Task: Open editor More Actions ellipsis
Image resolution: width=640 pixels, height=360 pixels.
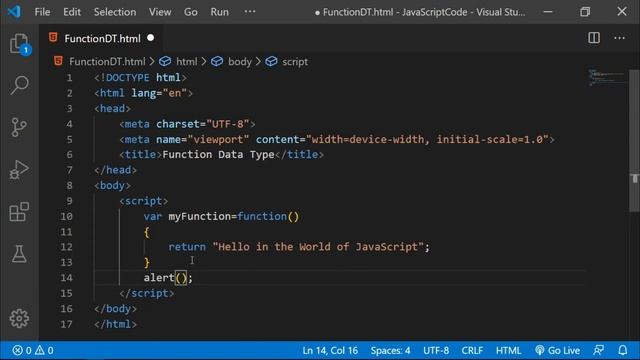Action: point(619,38)
